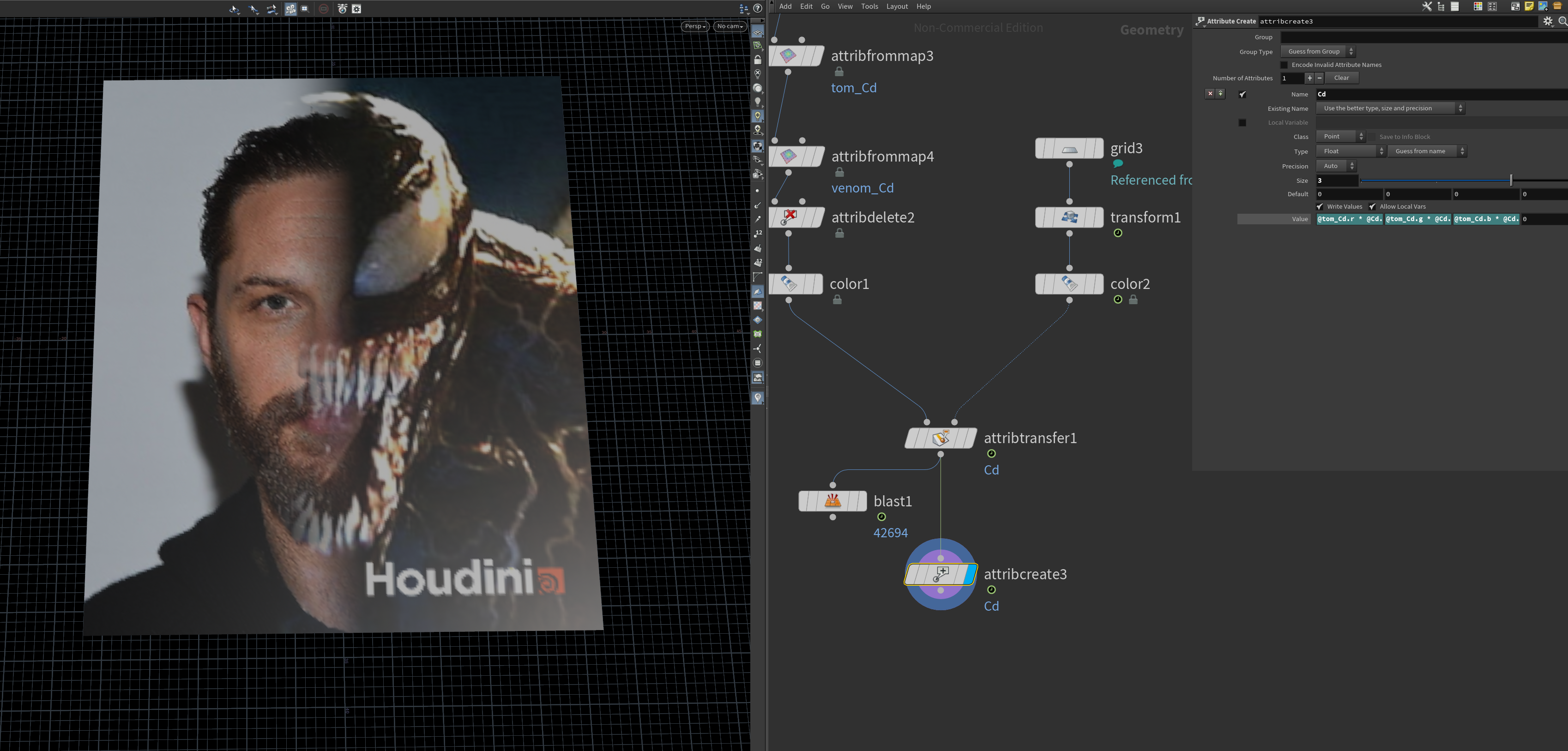
Task: Open the Guess from name dropdown
Action: [x=1427, y=151]
